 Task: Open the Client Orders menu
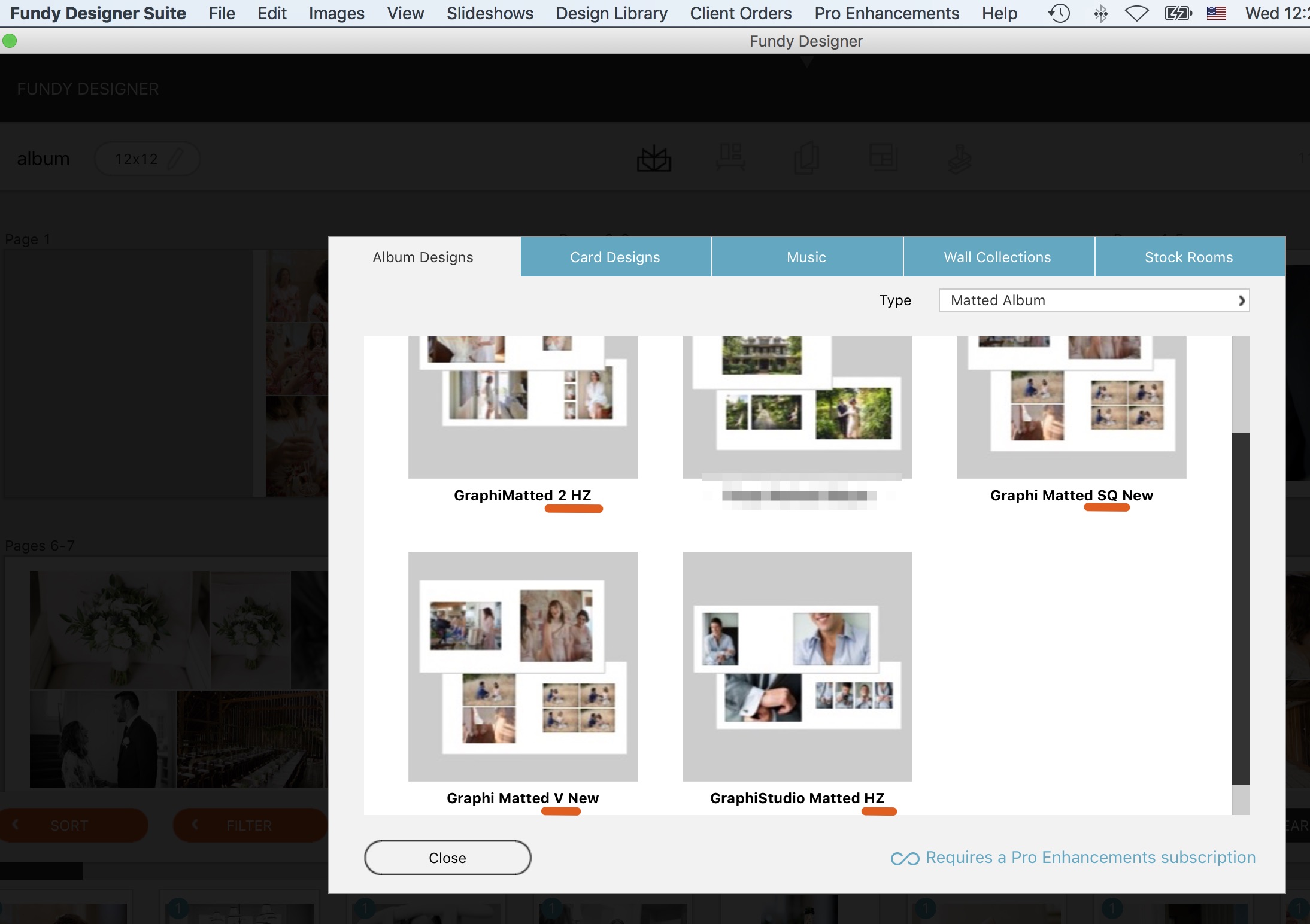pyautogui.click(x=741, y=13)
